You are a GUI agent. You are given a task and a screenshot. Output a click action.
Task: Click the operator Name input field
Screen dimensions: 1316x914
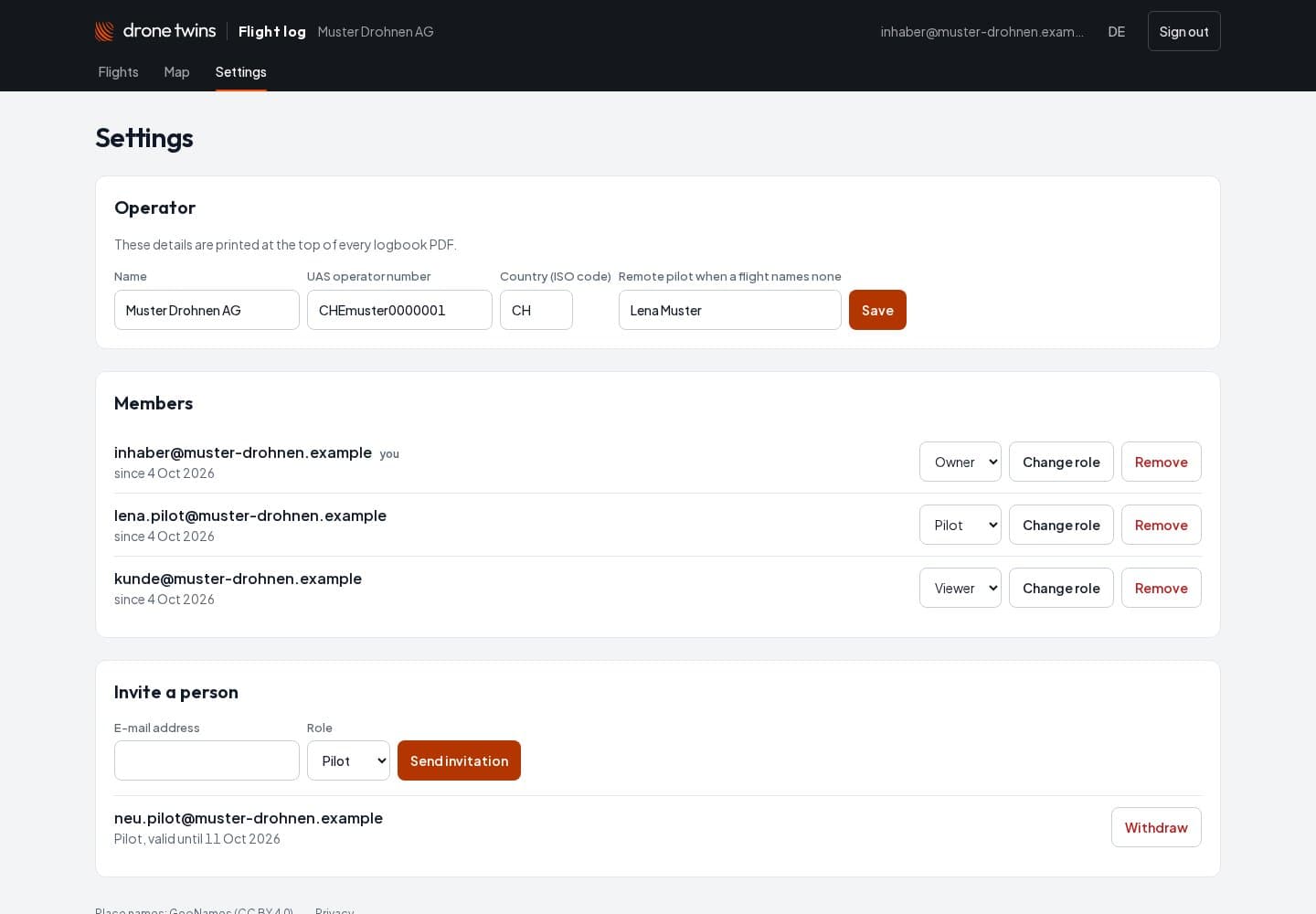[207, 310]
